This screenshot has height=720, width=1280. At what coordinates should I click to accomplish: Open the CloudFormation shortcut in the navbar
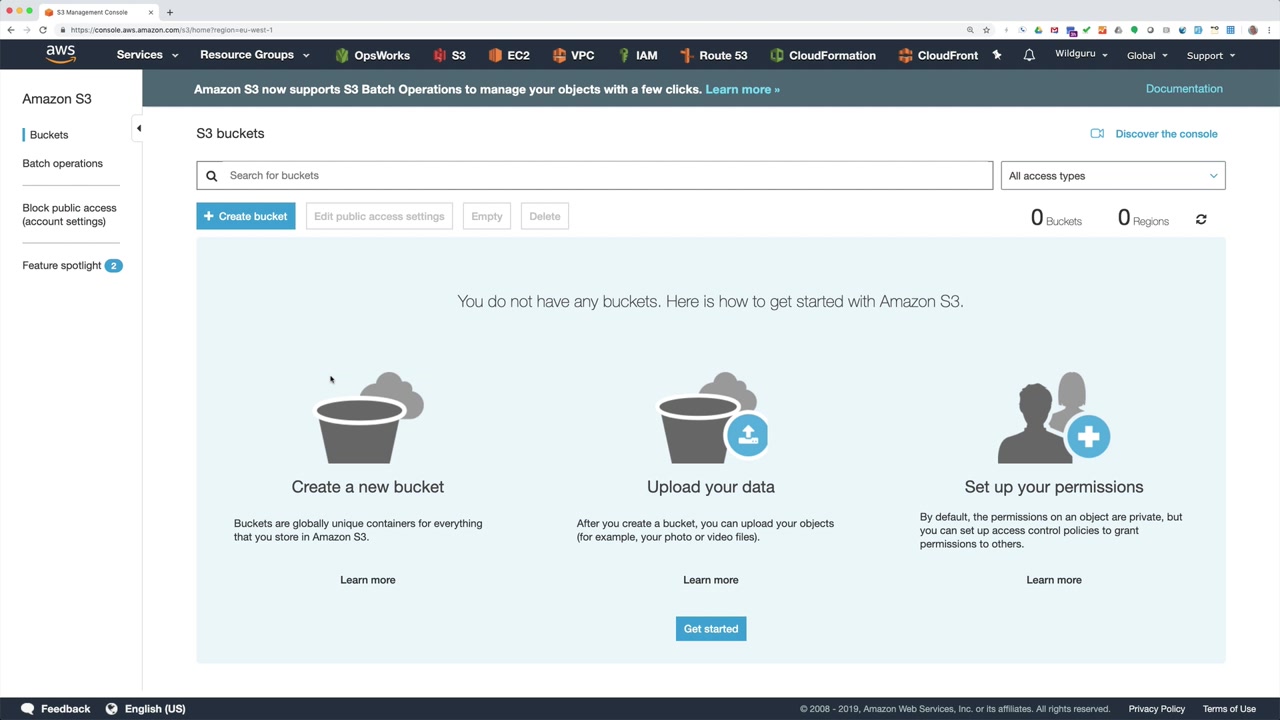pos(822,55)
